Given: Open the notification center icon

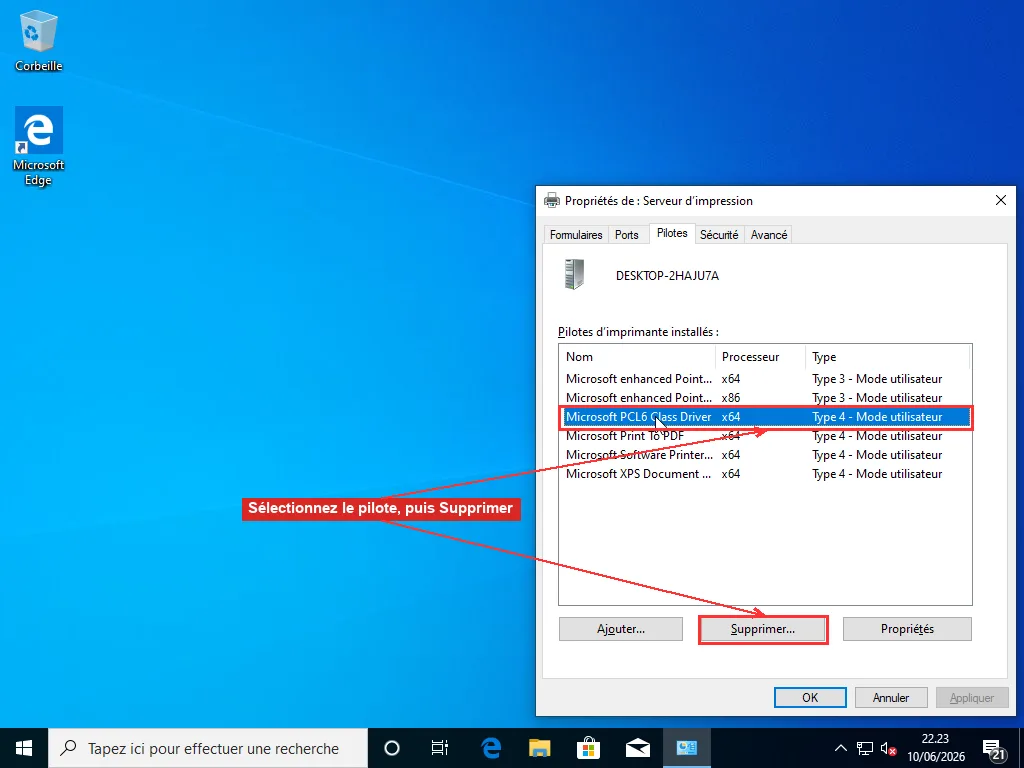Looking at the screenshot, I should (994, 748).
